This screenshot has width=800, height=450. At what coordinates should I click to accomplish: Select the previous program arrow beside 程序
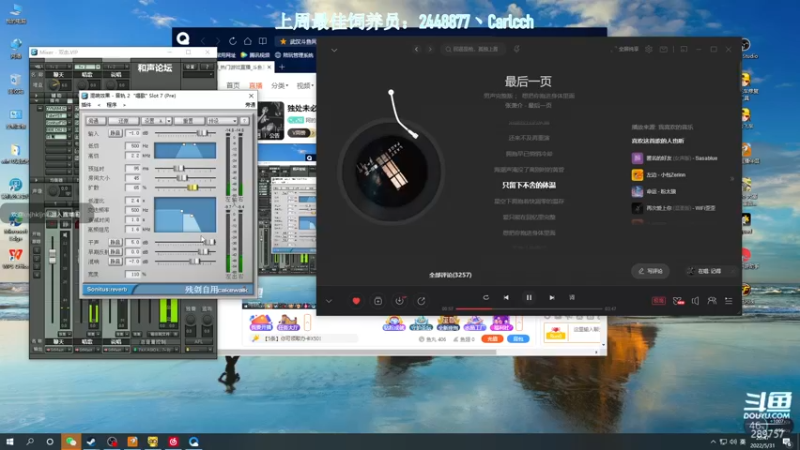[x=99, y=105]
